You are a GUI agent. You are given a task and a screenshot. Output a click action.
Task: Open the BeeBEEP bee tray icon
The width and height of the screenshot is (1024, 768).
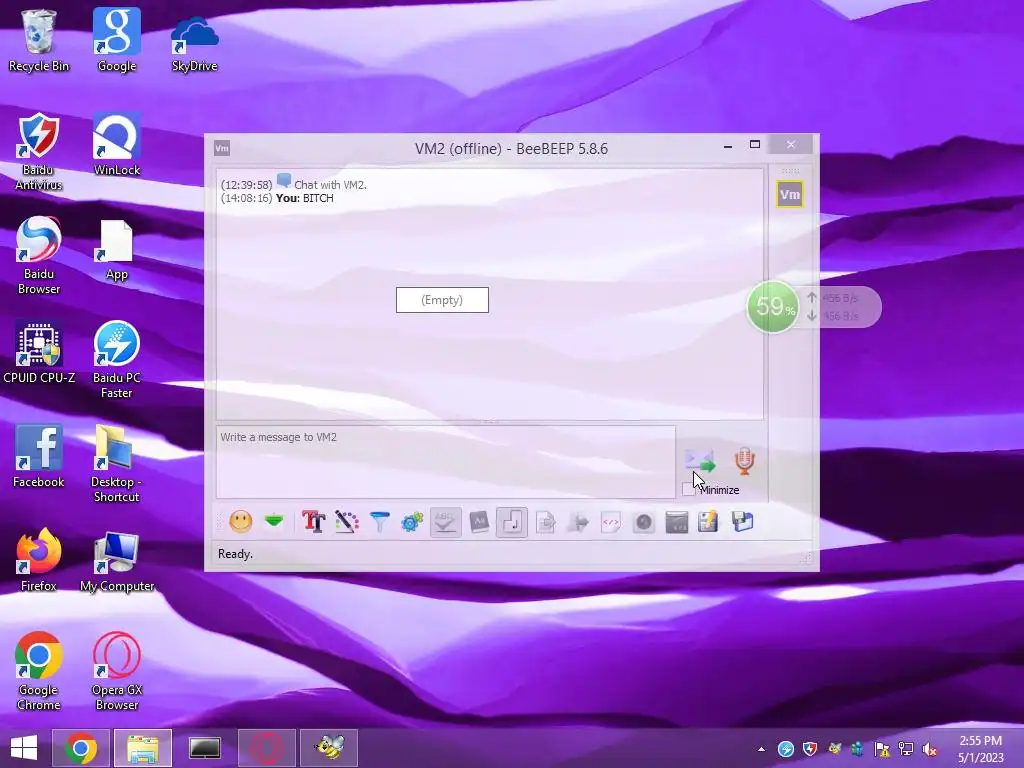[834, 749]
